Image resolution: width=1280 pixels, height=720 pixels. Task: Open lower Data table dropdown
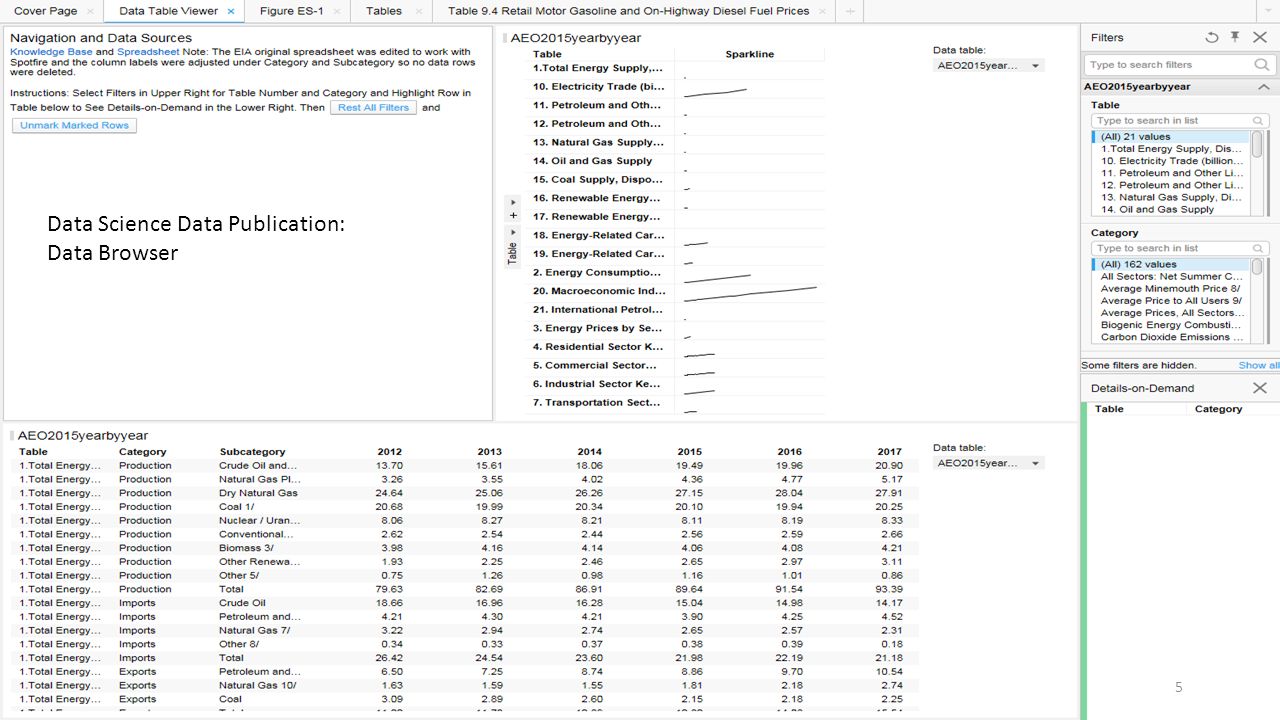point(988,463)
